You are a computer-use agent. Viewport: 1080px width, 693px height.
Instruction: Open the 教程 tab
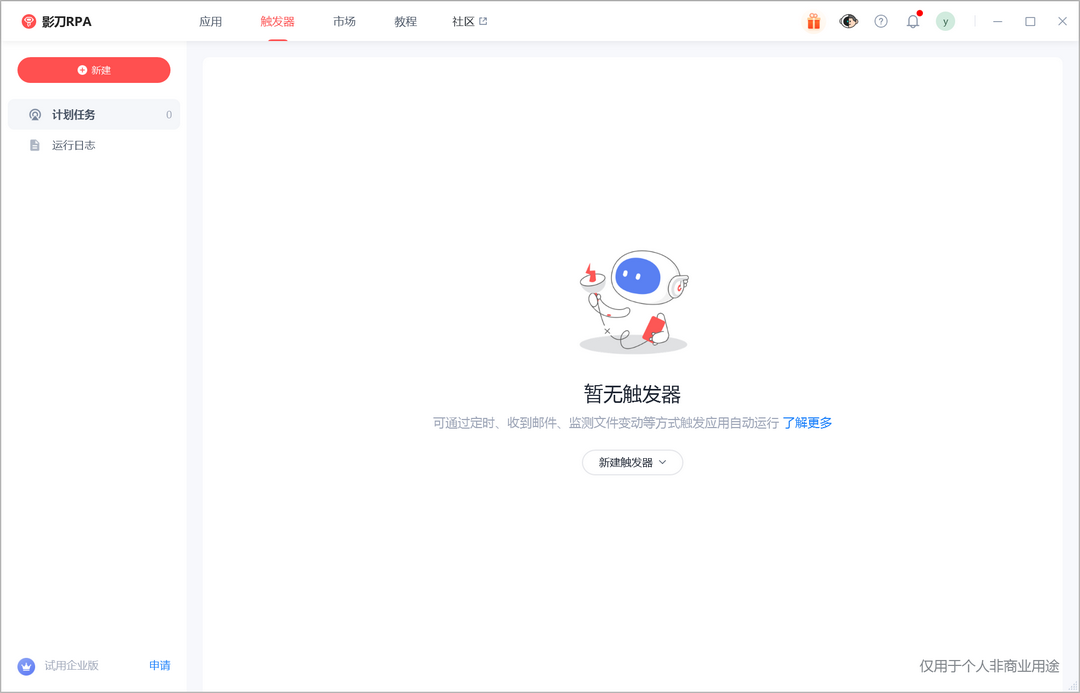point(405,20)
